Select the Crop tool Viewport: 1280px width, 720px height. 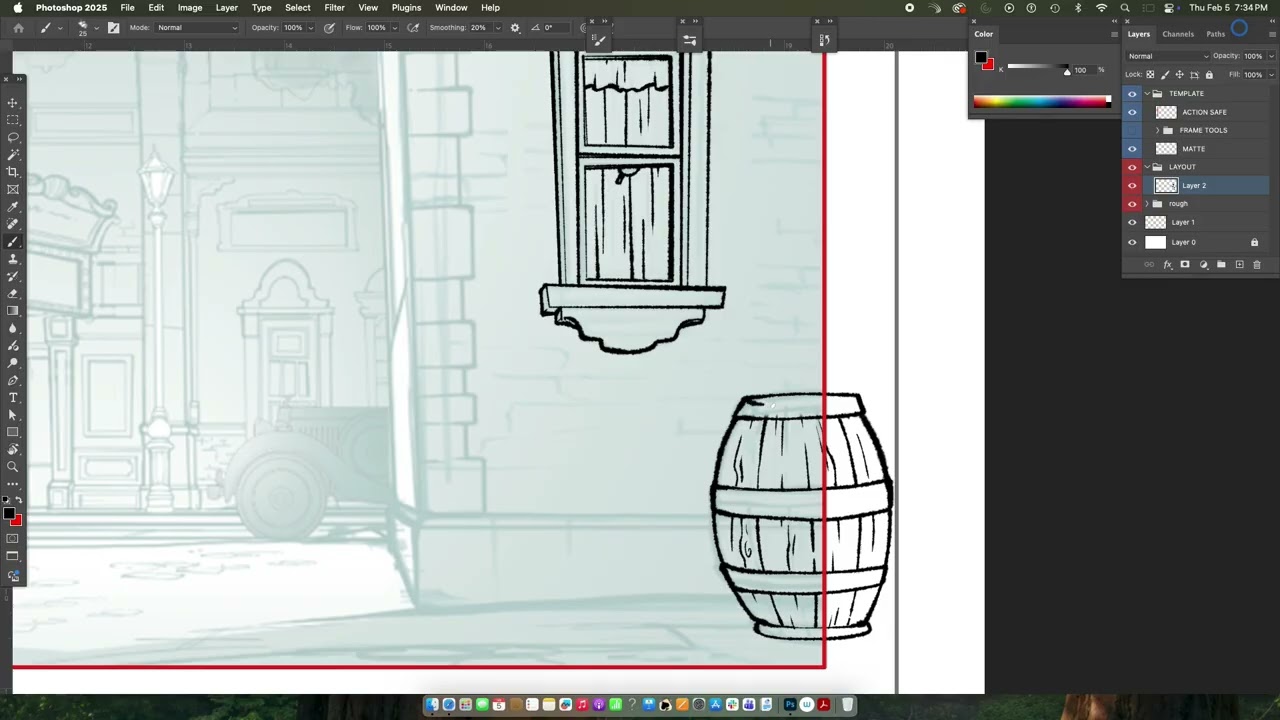coord(13,172)
